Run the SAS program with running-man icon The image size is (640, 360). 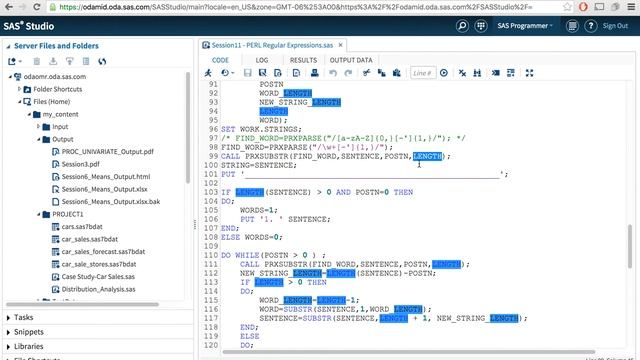click(x=209, y=73)
